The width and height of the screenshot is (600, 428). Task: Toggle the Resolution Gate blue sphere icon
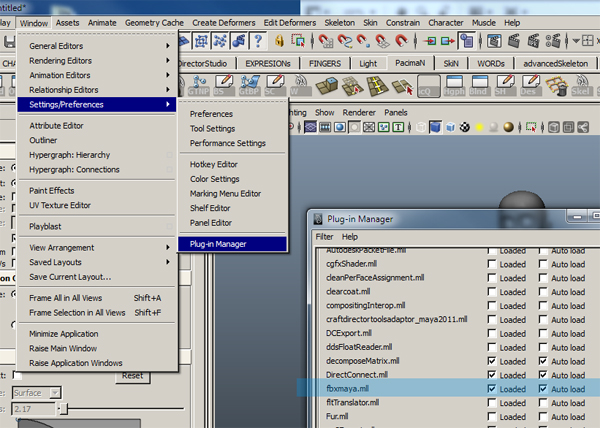[339, 127]
